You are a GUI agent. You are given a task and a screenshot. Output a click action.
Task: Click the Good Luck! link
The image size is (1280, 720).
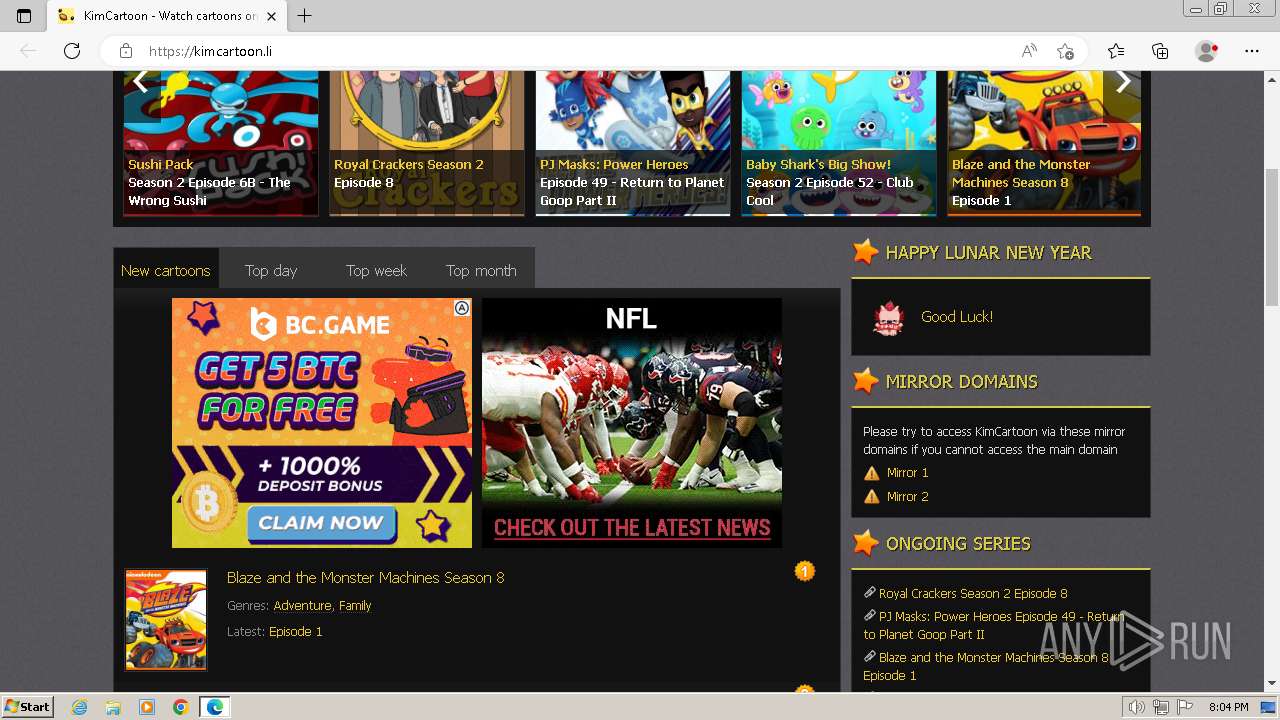pyautogui.click(x=957, y=317)
